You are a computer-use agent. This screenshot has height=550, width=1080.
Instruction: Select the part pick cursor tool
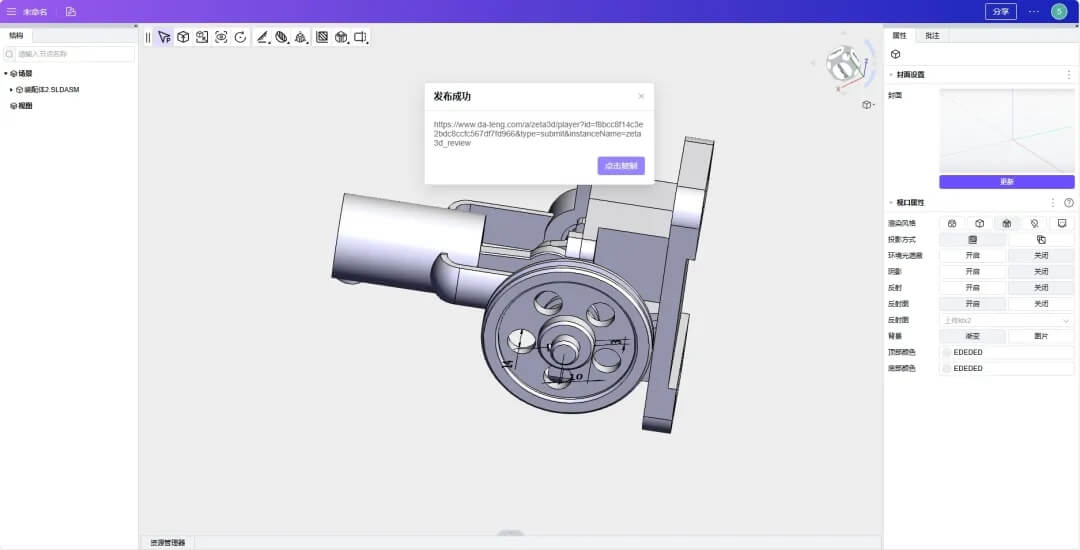point(164,37)
